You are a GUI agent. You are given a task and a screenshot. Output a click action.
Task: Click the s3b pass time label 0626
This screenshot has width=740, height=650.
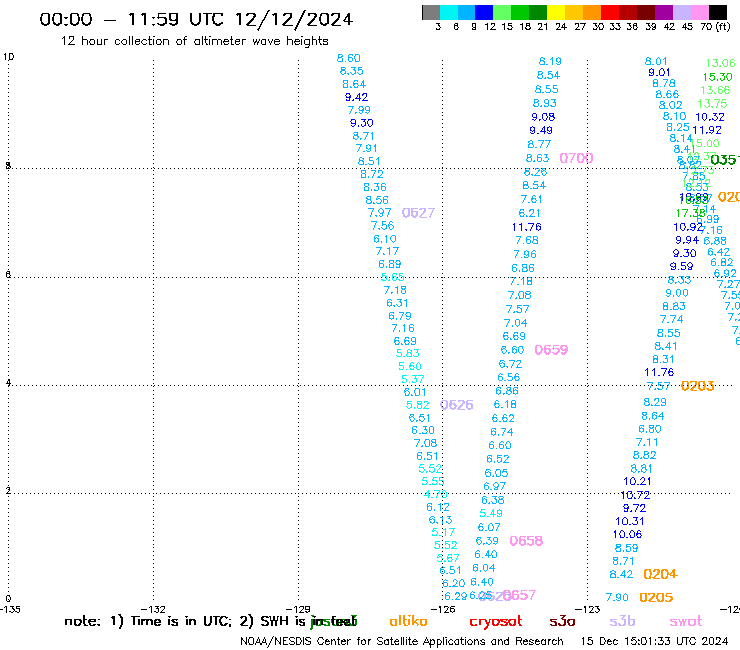[456, 405]
